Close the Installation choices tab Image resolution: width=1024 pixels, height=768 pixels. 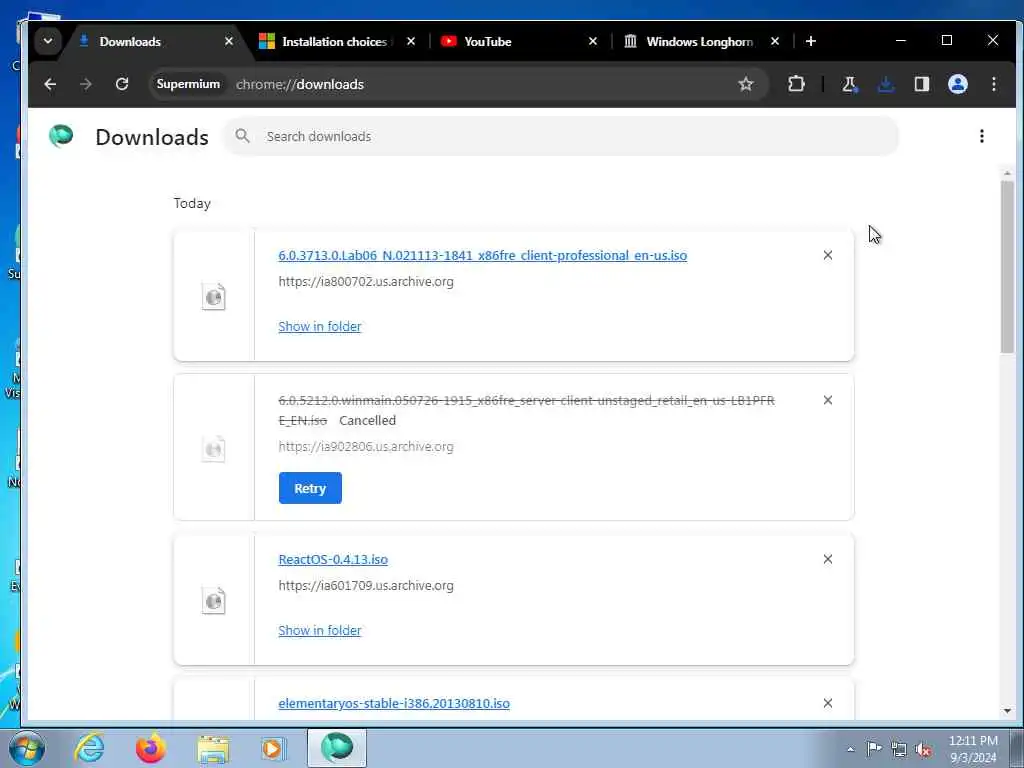pos(411,41)
